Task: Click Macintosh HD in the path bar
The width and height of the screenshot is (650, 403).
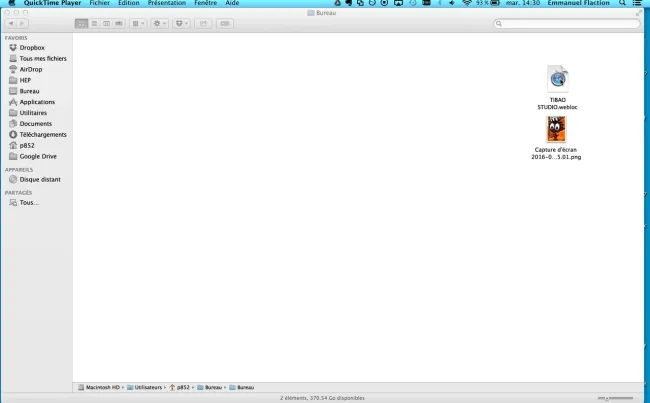Action: pyautogui.click(x=99, y=387)
